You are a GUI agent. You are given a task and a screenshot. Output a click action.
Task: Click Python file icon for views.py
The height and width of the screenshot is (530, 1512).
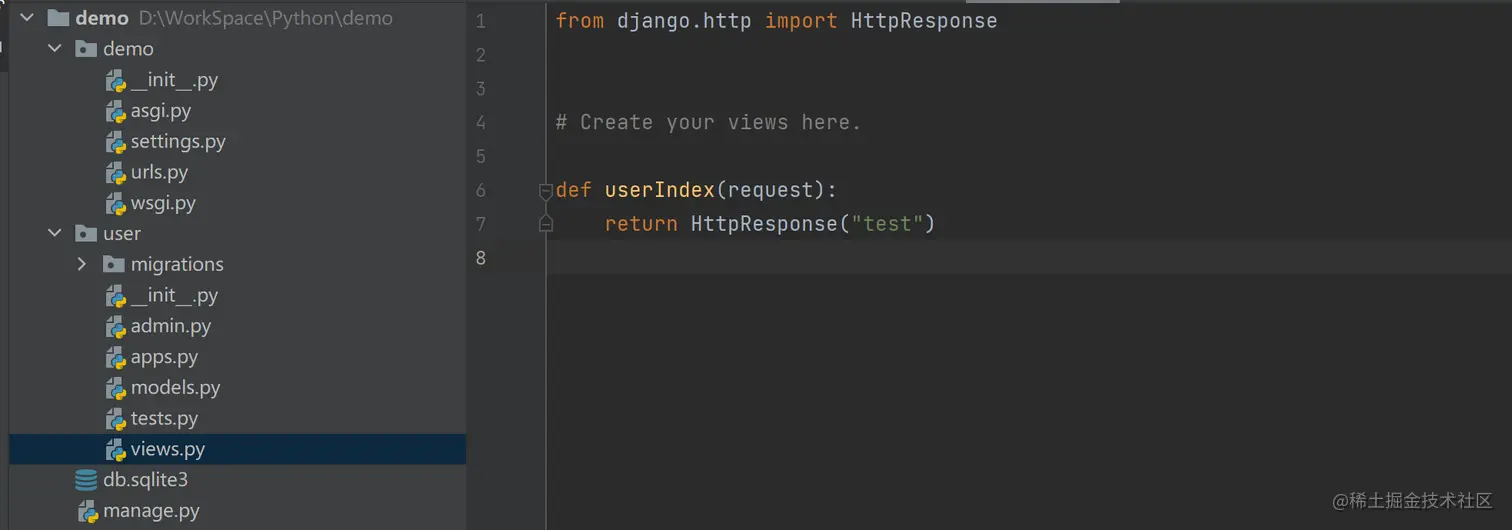pos(115,450)
